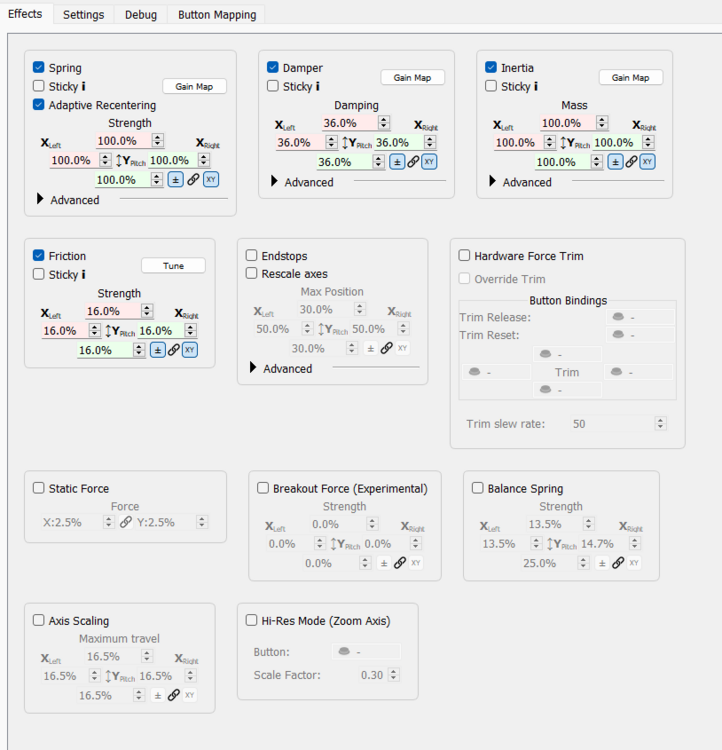The image size is (722, 750).
Task: Toggle the XY button in Damper section
Action: coord(428,162)
